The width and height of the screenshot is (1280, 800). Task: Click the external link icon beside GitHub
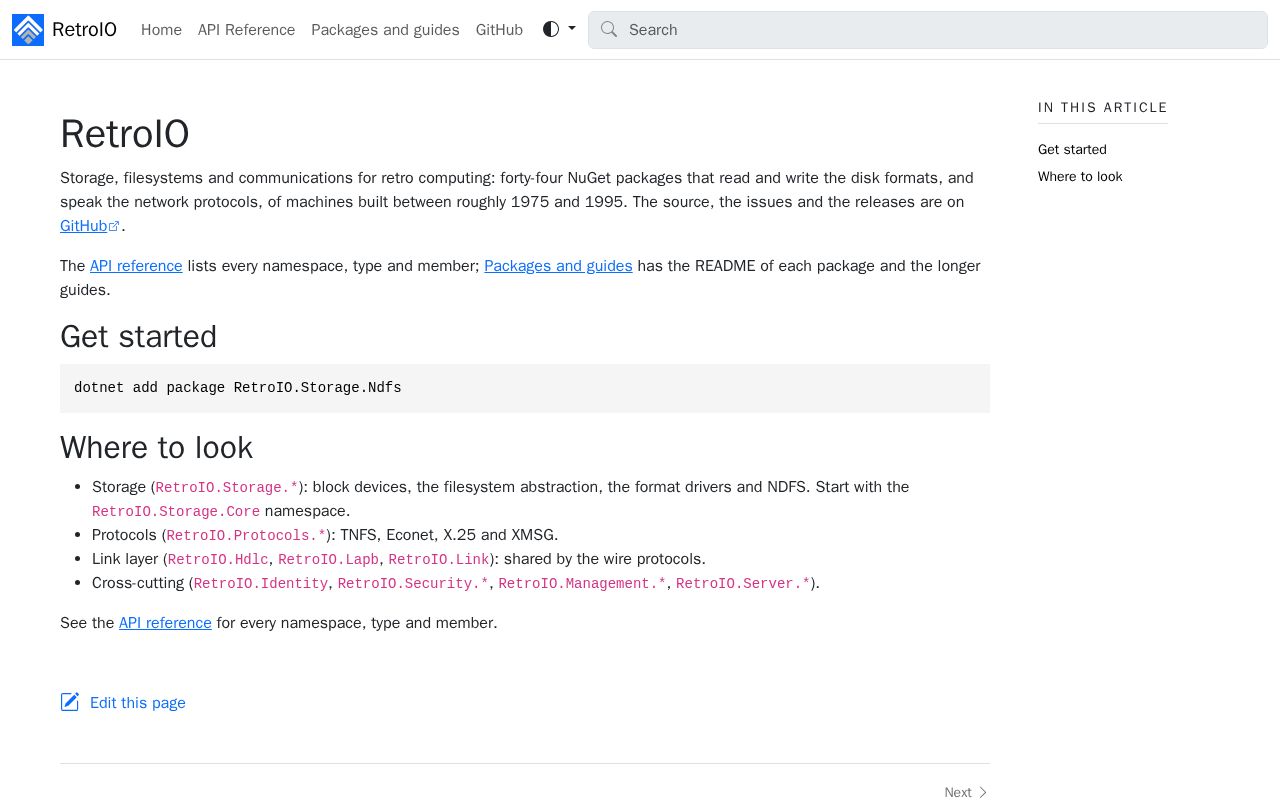click(114, 226)
